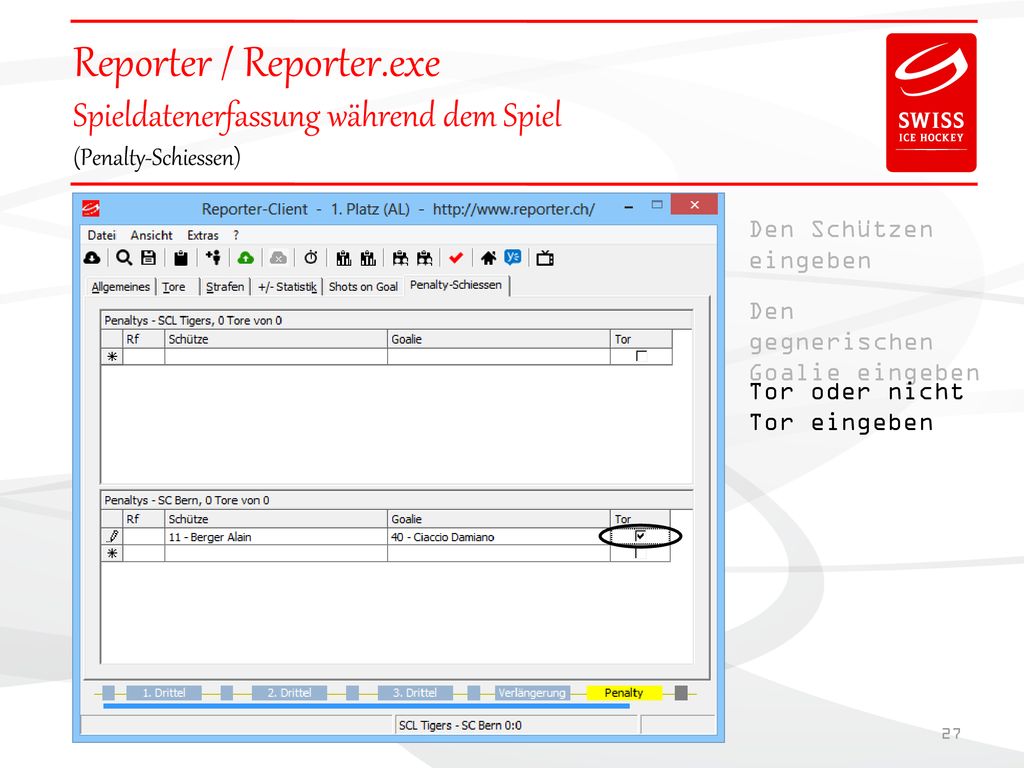Go to the home icon
Screen dimensions: 1024x768
488,258
